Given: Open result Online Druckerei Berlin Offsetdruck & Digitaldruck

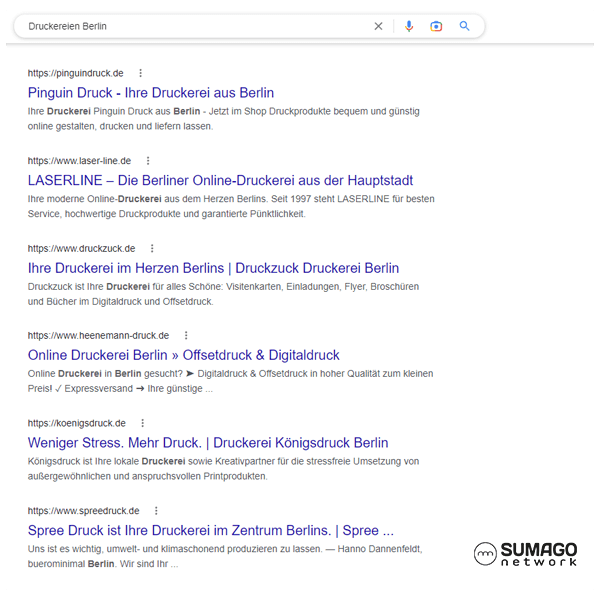Looking at the screenshot, I should 183,355.
